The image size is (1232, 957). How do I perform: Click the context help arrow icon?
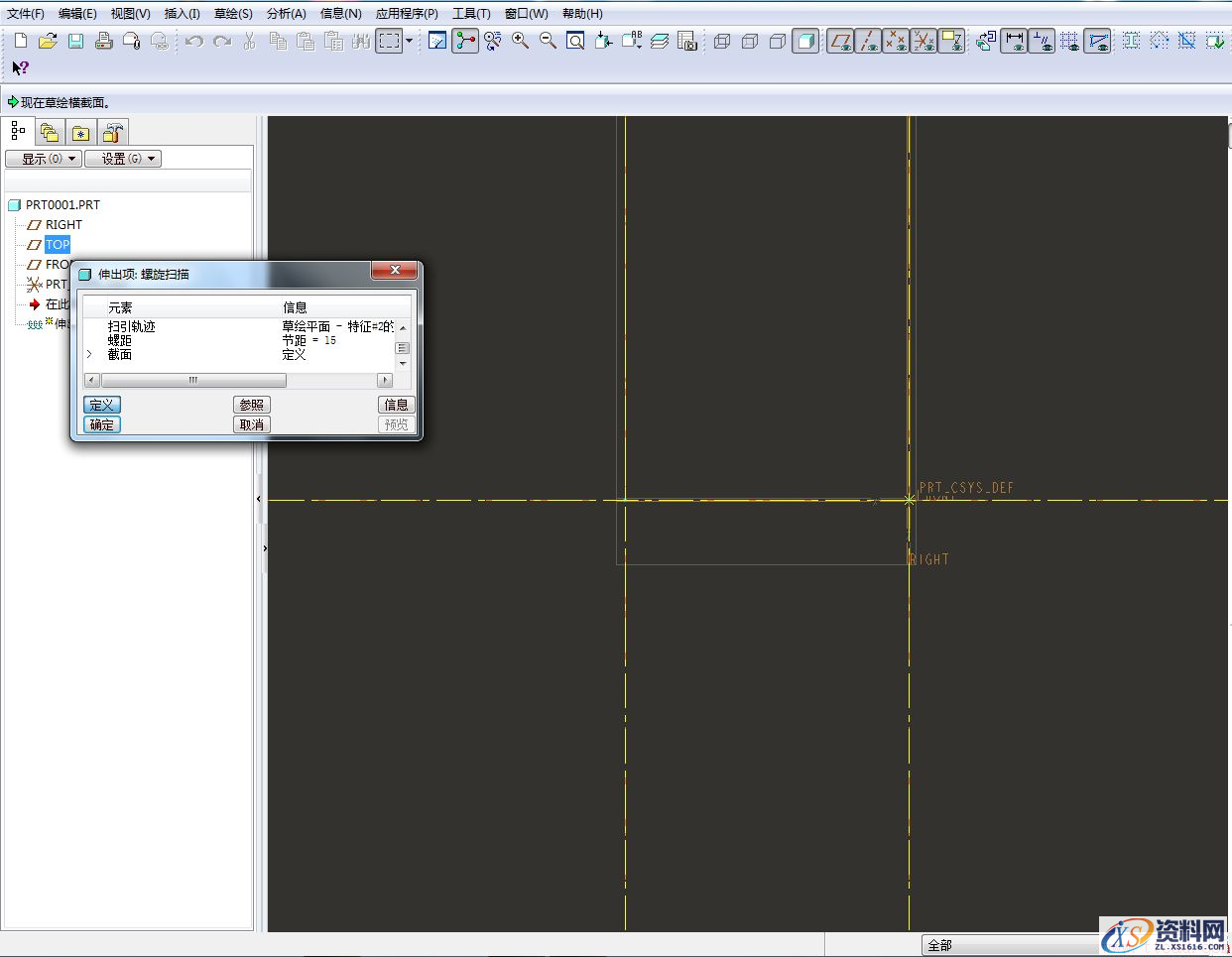[20, 67]
